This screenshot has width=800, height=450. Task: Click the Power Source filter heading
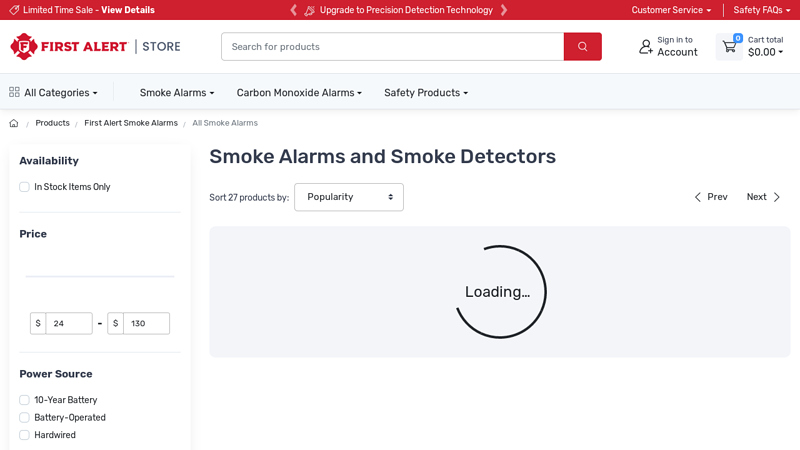(56, 374)
